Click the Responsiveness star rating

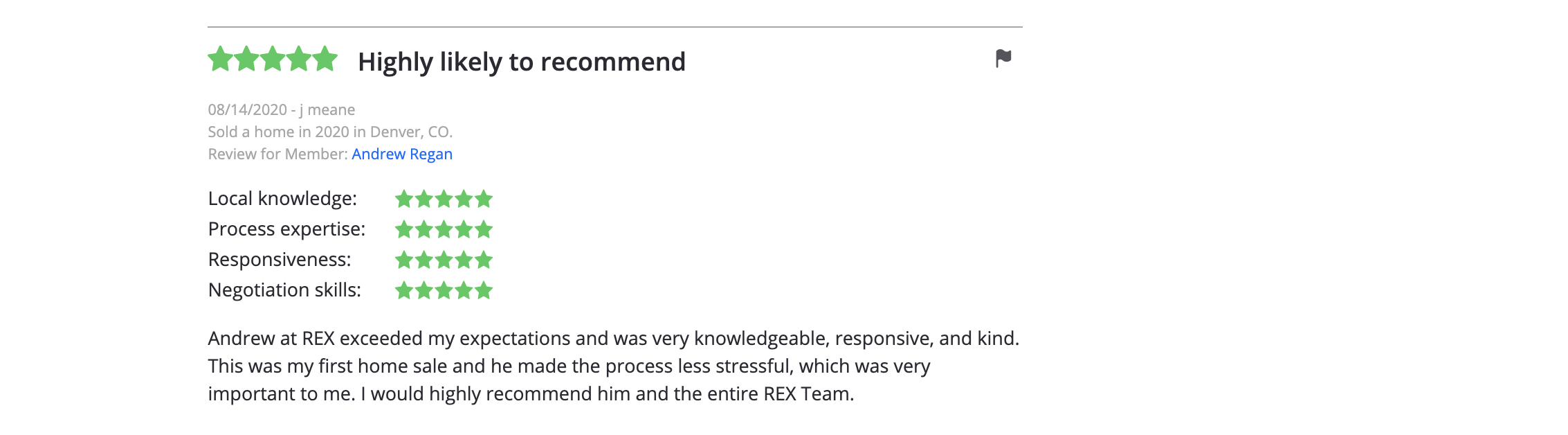444,260
